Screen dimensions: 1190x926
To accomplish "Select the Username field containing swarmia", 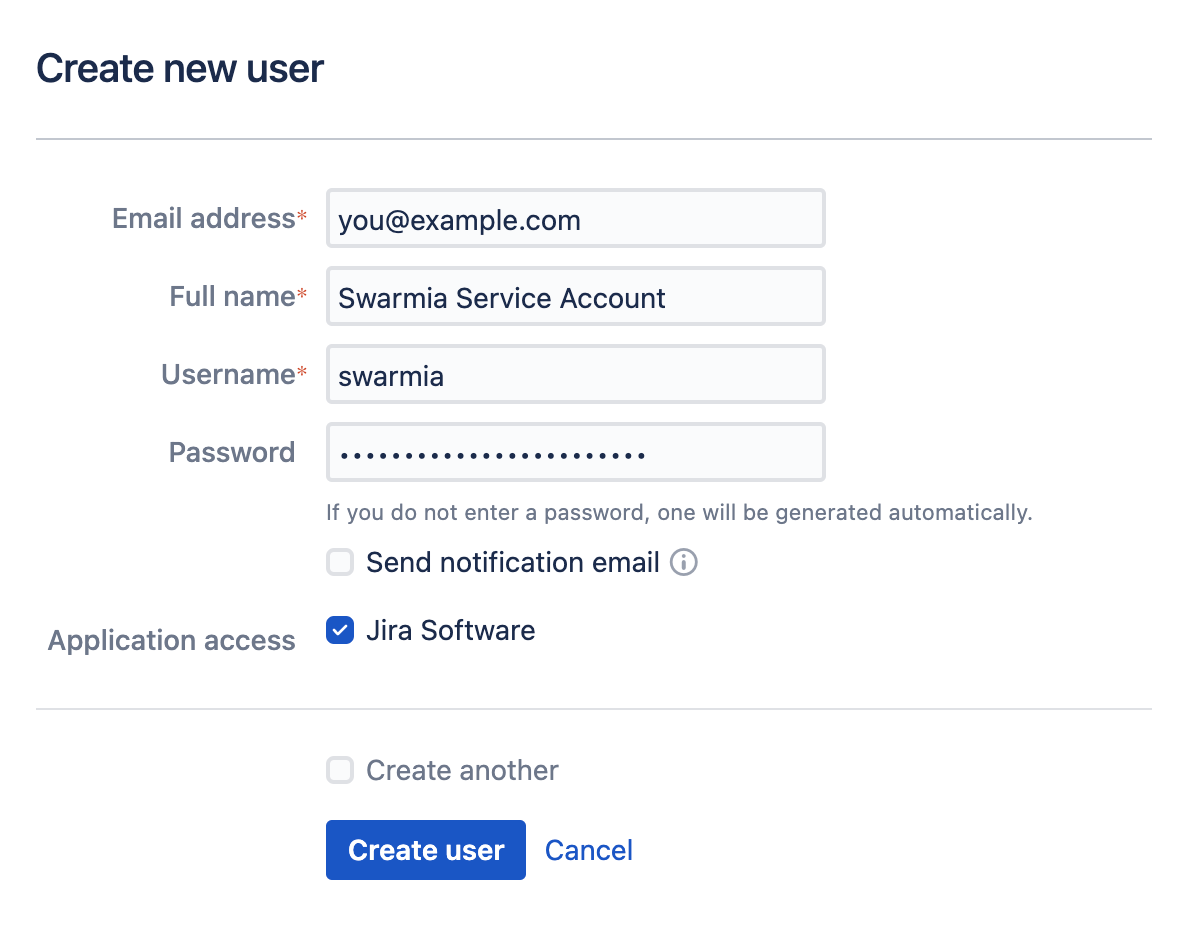I will coord(575,375).
